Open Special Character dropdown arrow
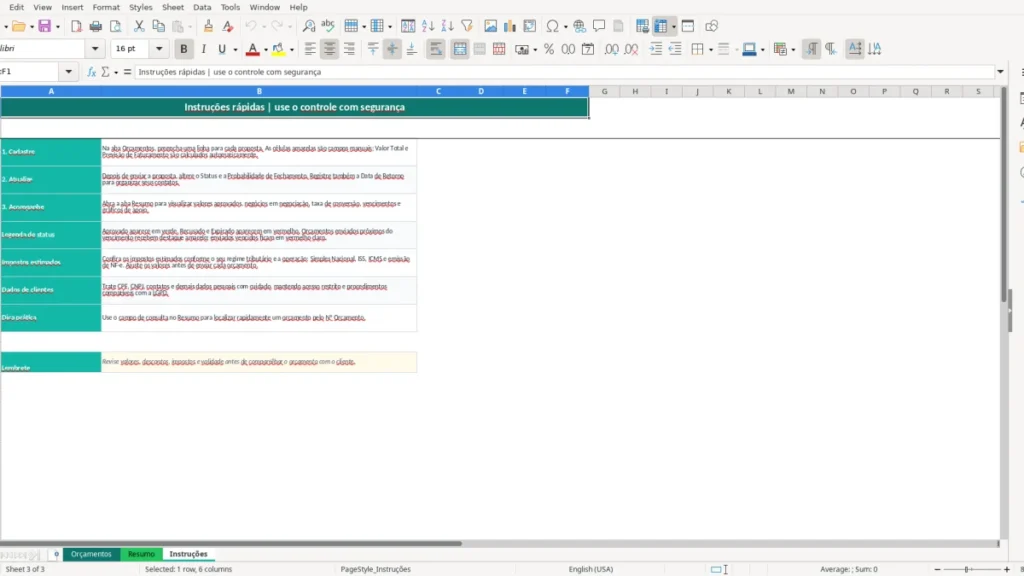Screen dimensions: 1024x576 pyautogui.click(x=566, y=27)
